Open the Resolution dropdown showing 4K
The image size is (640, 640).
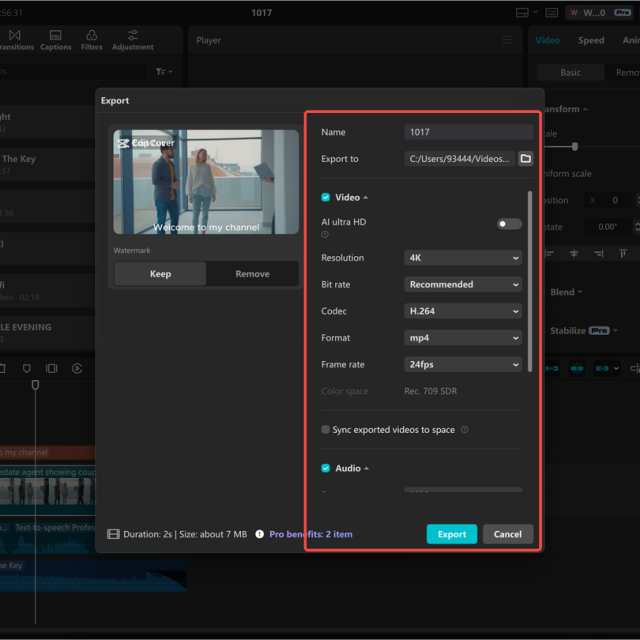pos(464,258)
